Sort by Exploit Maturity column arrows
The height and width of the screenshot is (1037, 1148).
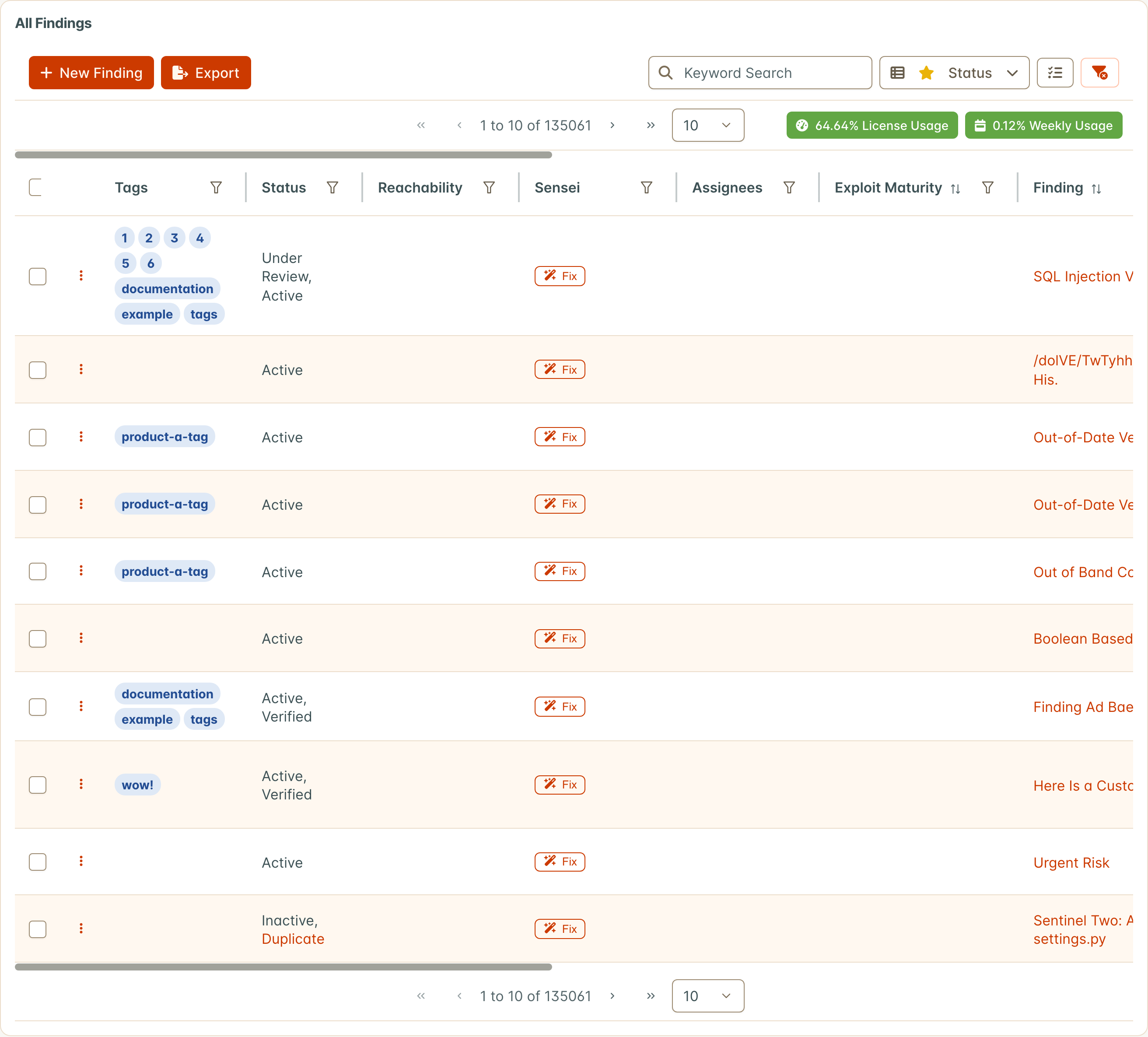click(x=955, y=189)
